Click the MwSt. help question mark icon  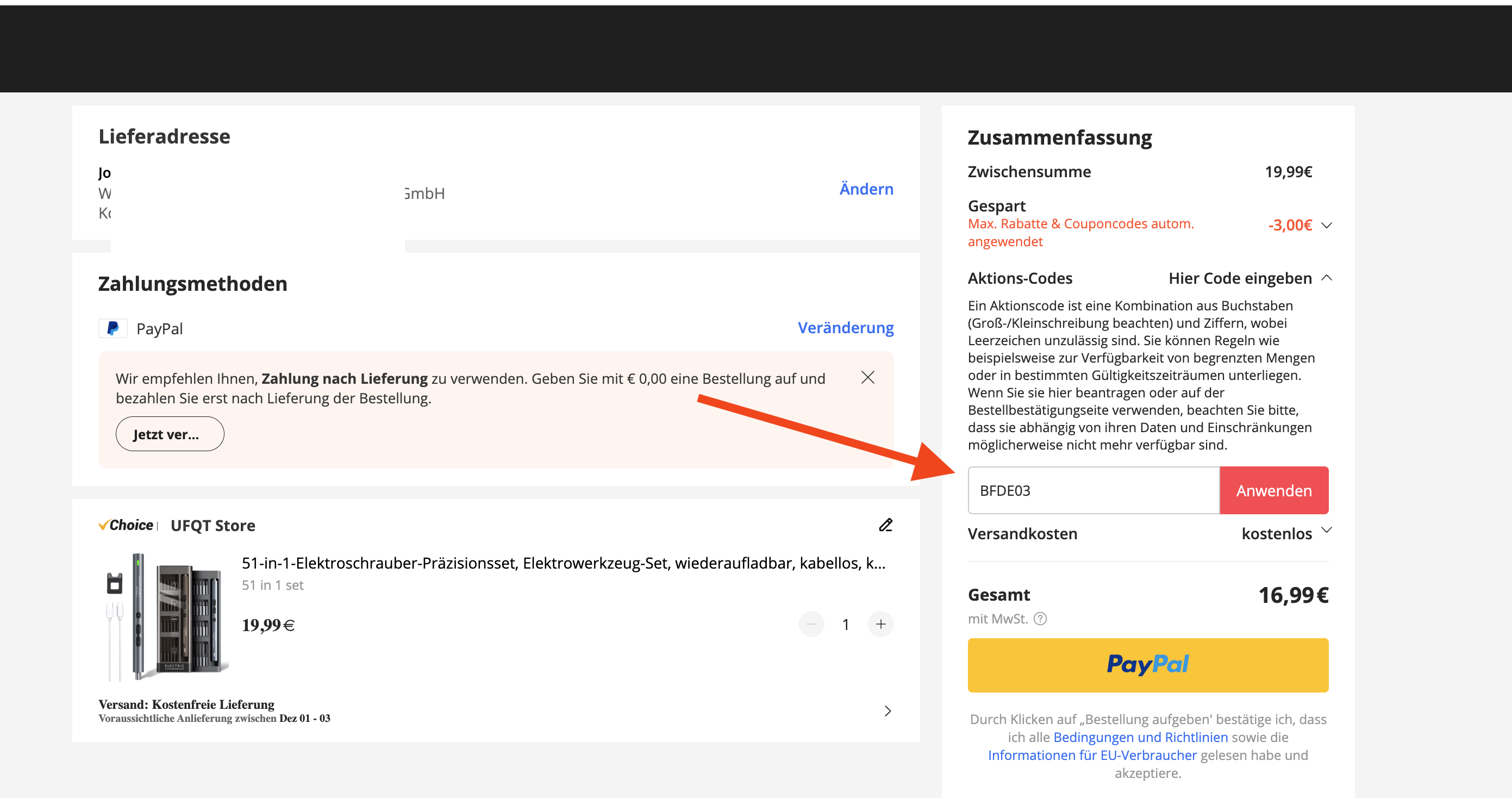pyautogui.click(x=1040, y=619)
